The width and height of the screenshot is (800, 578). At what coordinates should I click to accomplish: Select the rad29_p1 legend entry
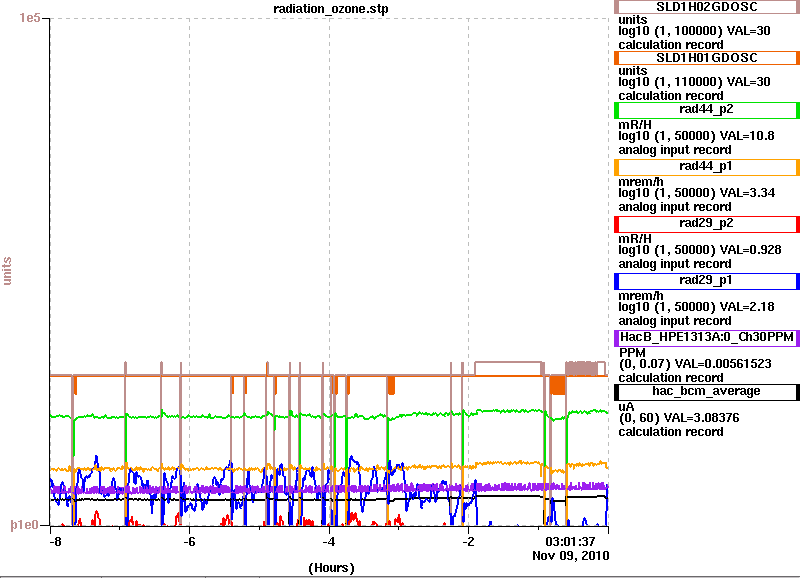[x=707, y=281]
